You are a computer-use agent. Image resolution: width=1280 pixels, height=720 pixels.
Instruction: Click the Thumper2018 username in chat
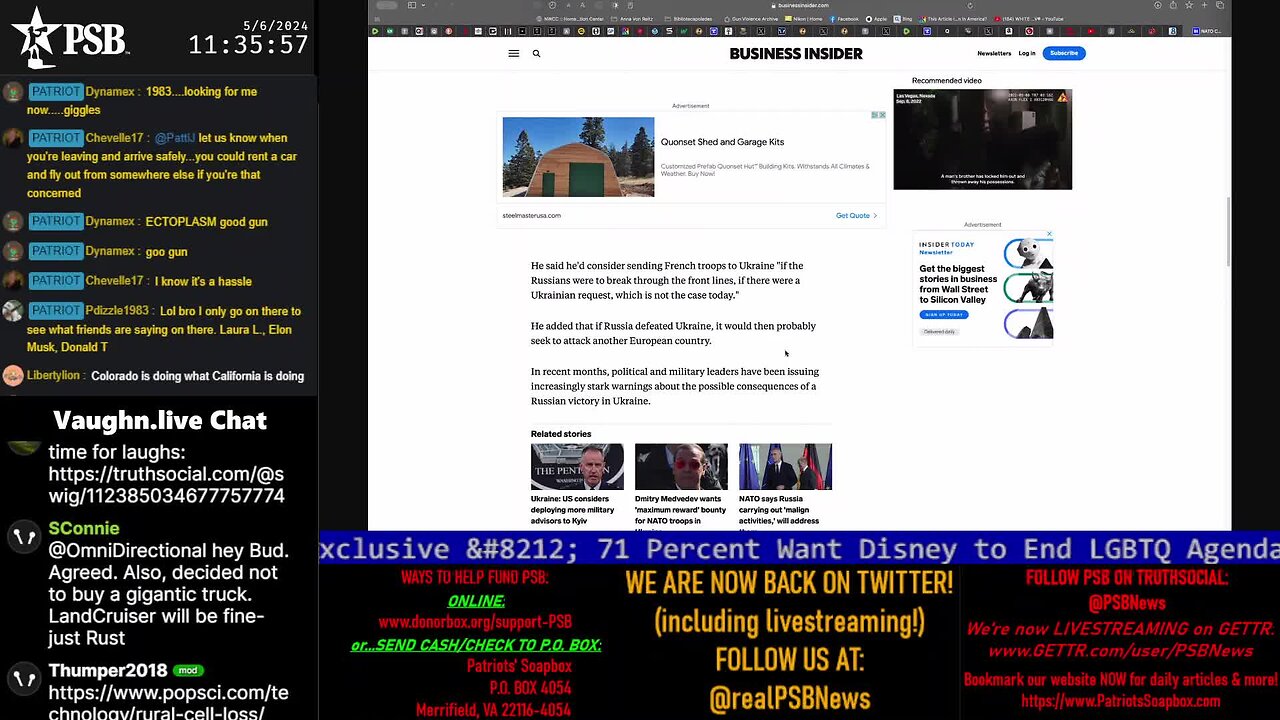tap(108, 670)
